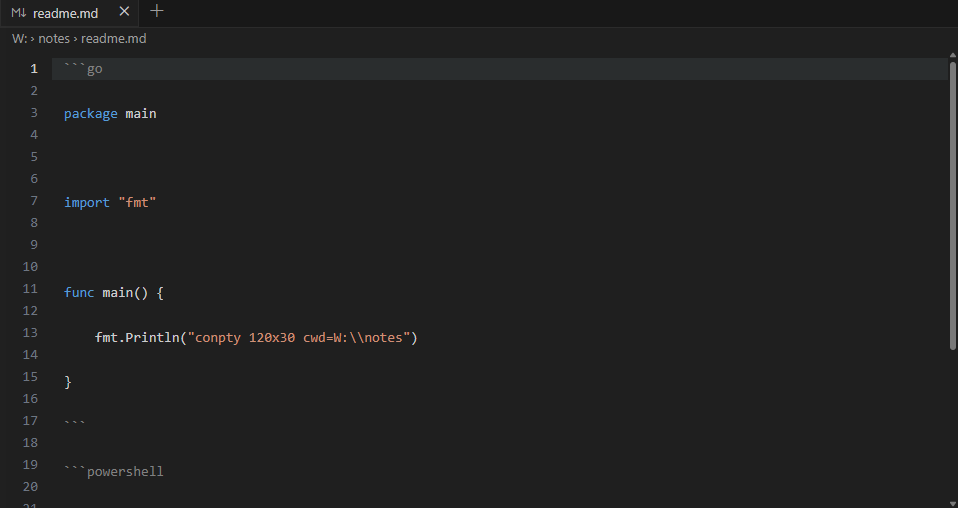The image size is (958, 508).
Task: Click line number 7 in the gutter
Action: coord(34,201)
